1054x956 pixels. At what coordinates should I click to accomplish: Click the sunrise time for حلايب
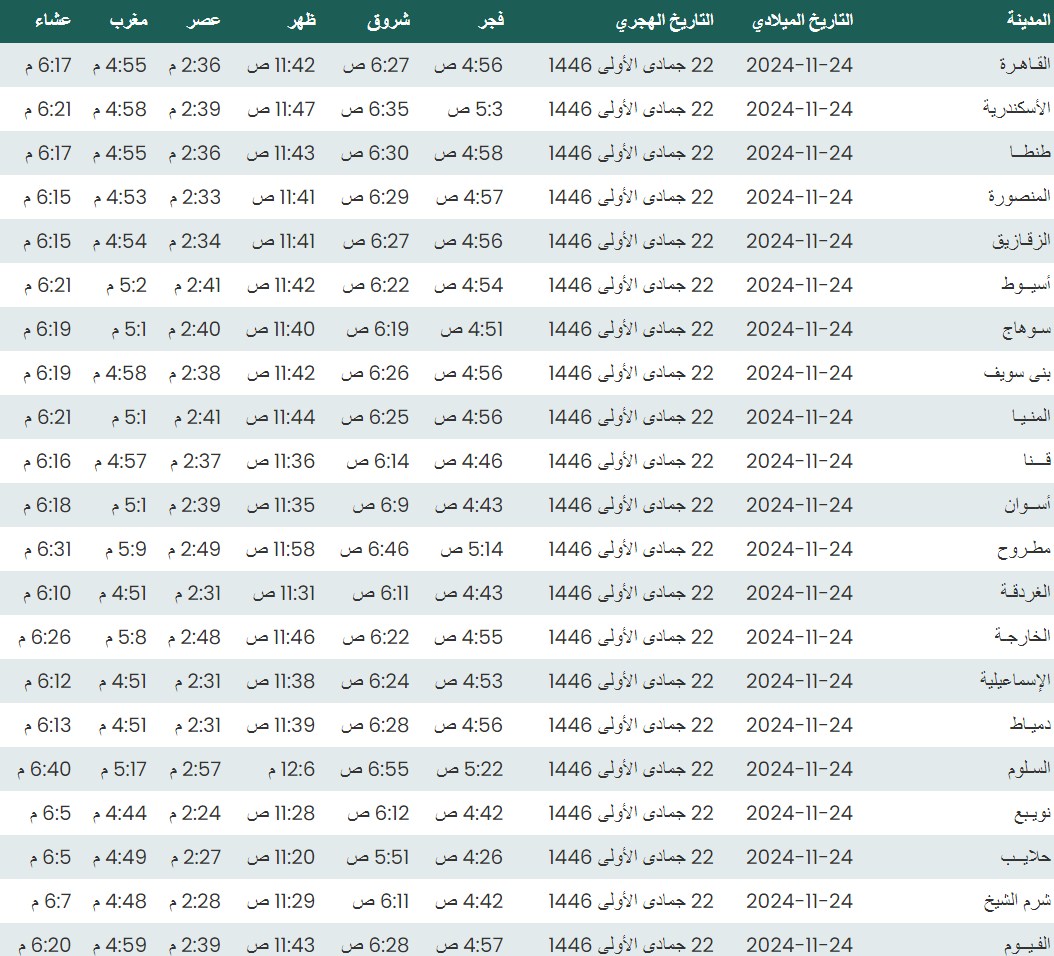(x=376, y=857)
